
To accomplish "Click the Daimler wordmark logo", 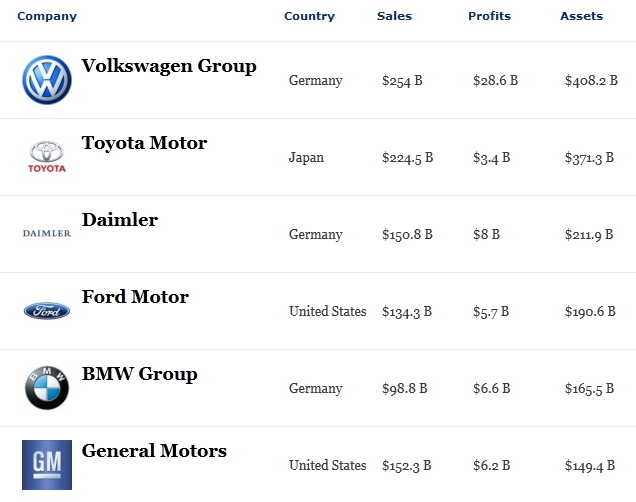I will (47, 233).
